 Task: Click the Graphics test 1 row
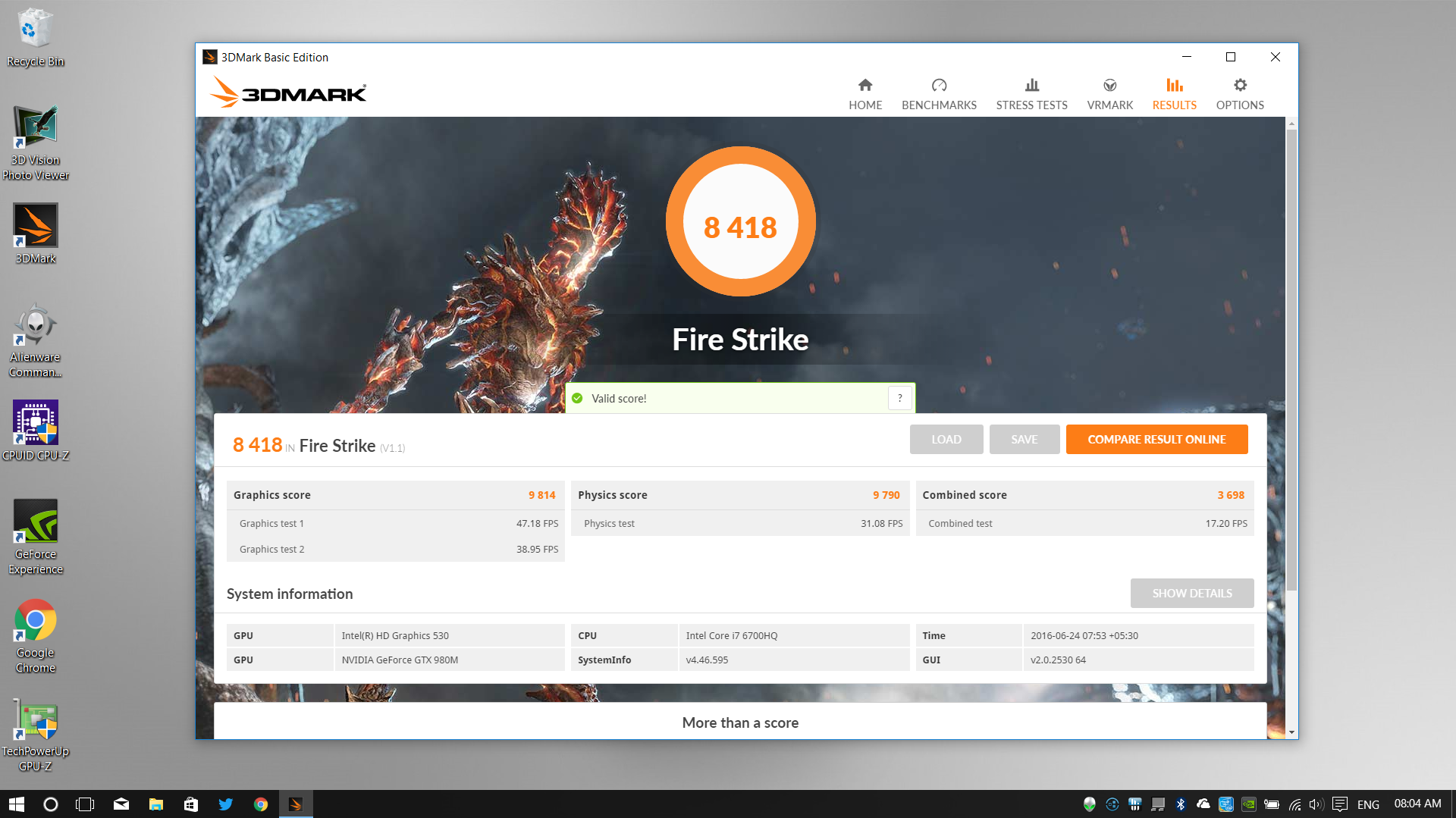point(395,523)
